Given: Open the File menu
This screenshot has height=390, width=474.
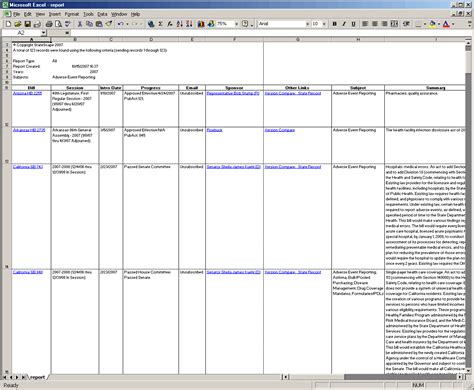Looking at the screenshot, I should pos(17,14).
